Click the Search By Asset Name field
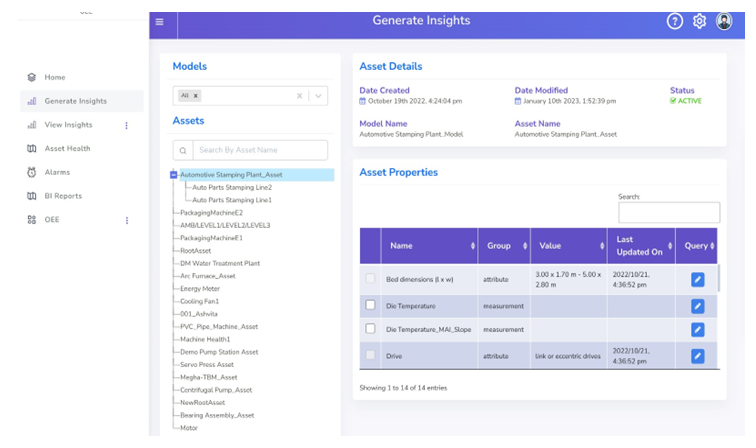Image resolution: width=756 pixels, height=448 pixels. 260,150
